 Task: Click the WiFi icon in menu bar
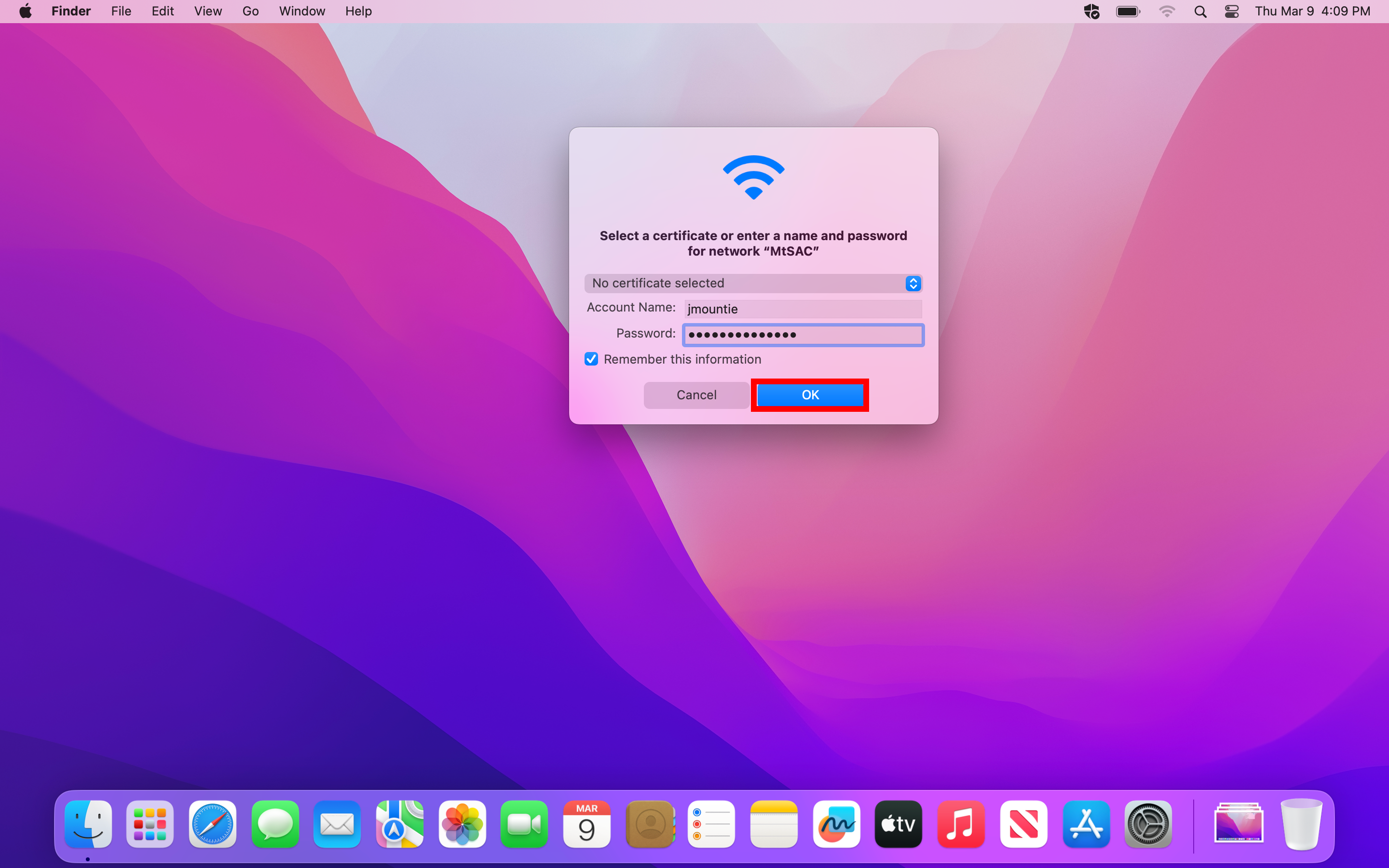[x=1166, y=11]
